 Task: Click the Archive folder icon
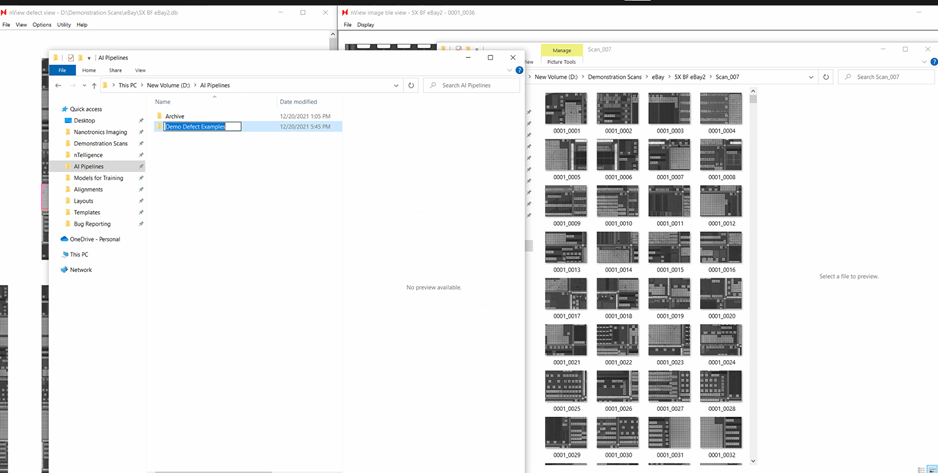click(x=160, y=116)
